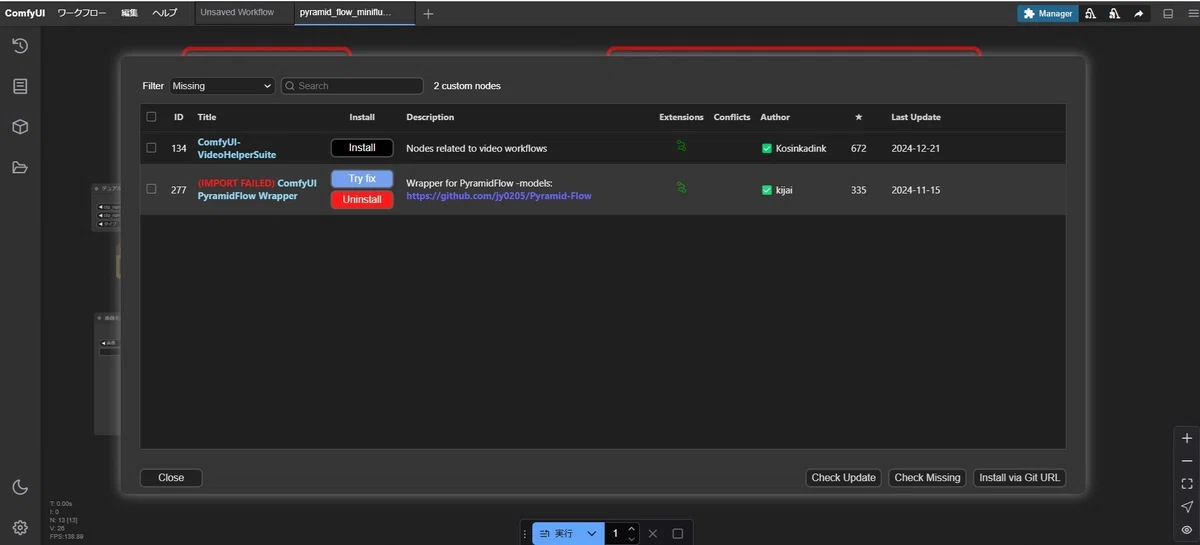Image resolution: width=1200 pixels, height=545 pixels.
Task: Open the workflows folder sidebar icon
Action: click(19, 167)
